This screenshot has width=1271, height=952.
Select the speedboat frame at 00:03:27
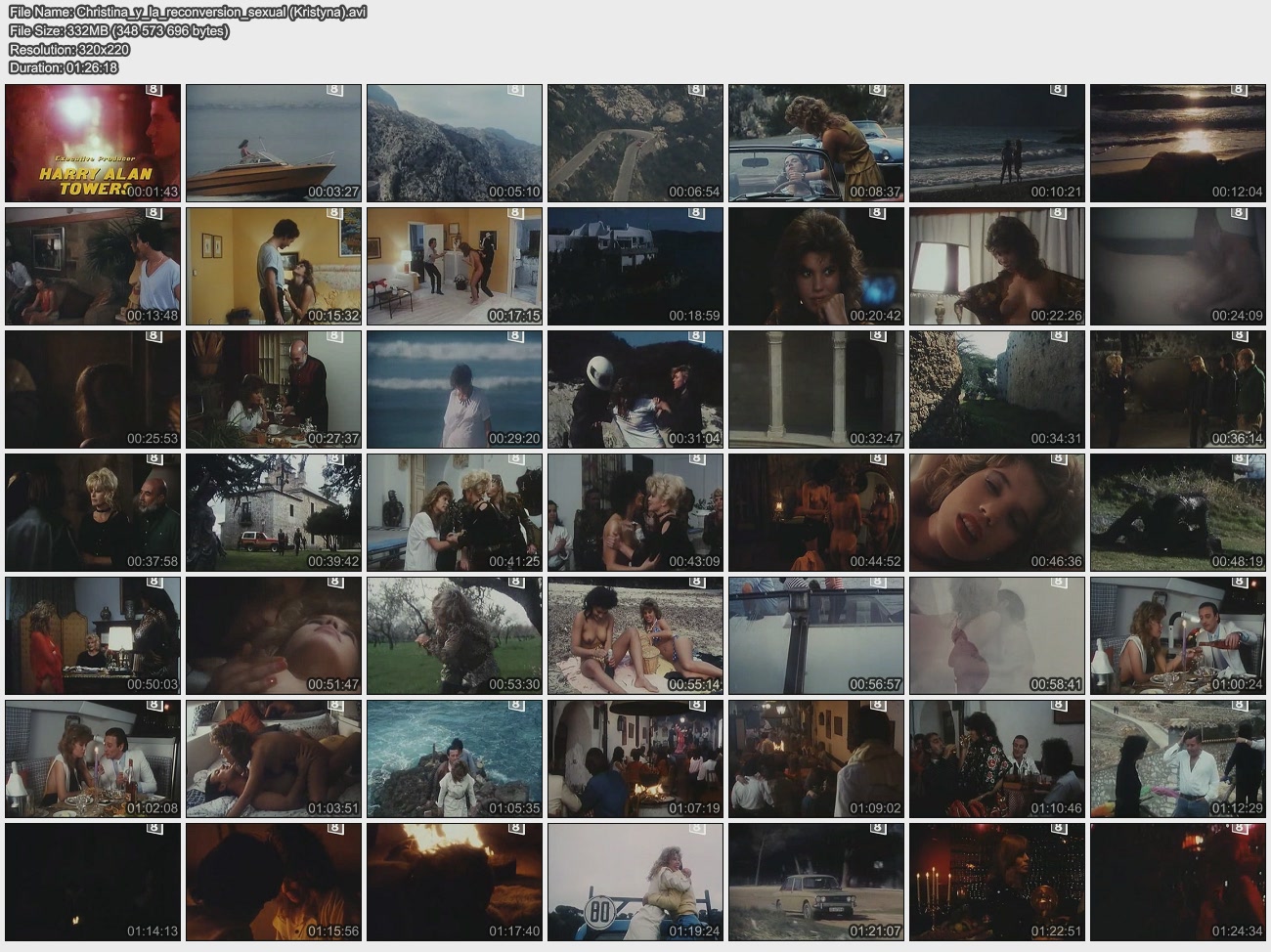tap(274, 143)
